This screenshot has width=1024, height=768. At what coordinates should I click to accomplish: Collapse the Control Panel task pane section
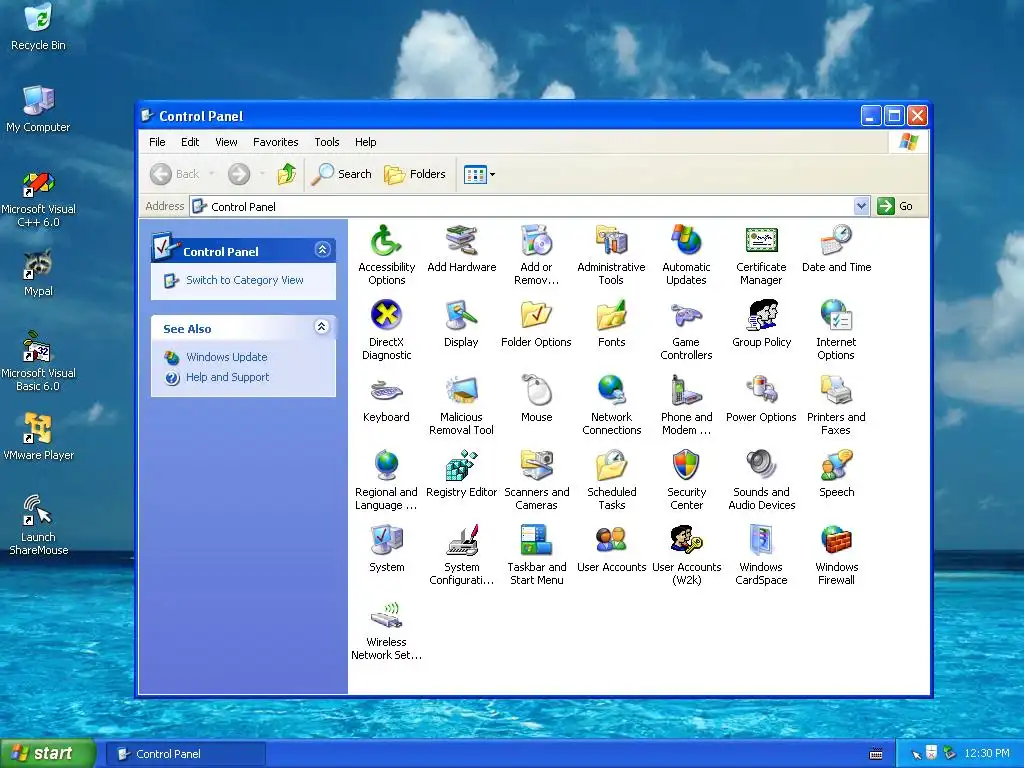click(322, 249)
